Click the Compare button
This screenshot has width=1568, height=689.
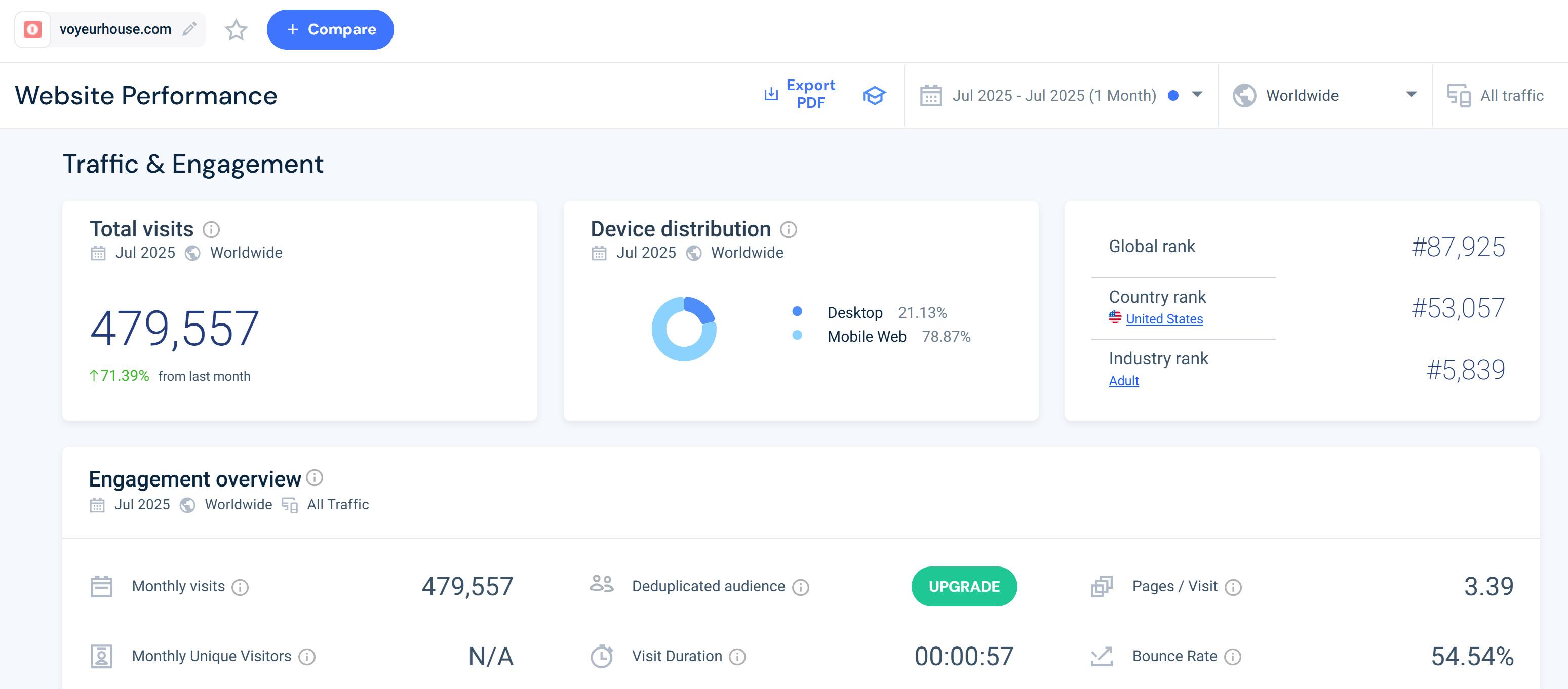tap(330, 29)
